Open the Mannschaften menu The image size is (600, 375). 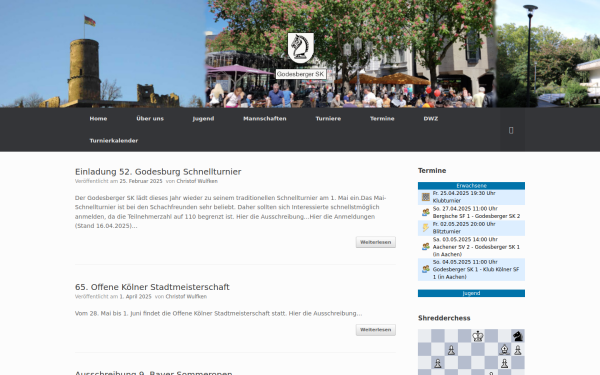coord(265,119)
